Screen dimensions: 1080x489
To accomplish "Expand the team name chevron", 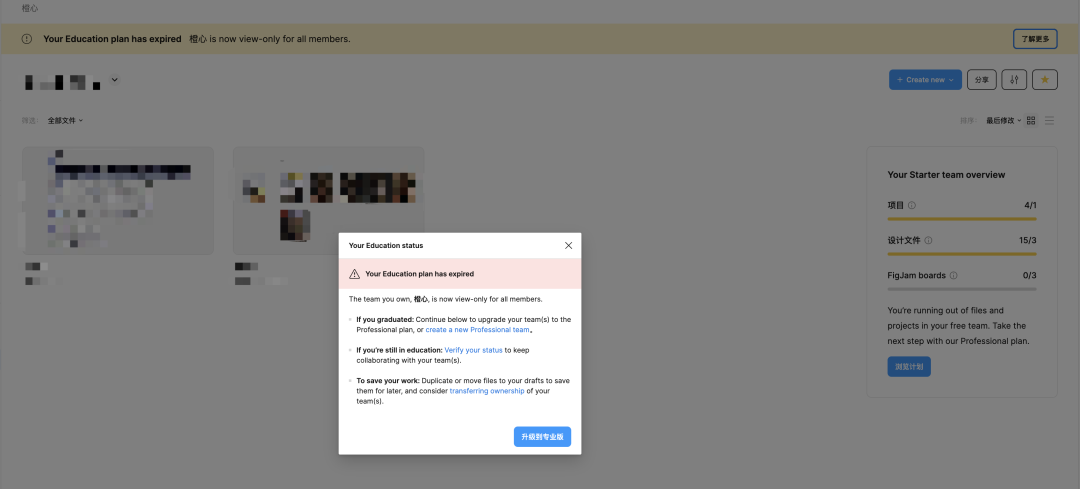I will [115, 79].
